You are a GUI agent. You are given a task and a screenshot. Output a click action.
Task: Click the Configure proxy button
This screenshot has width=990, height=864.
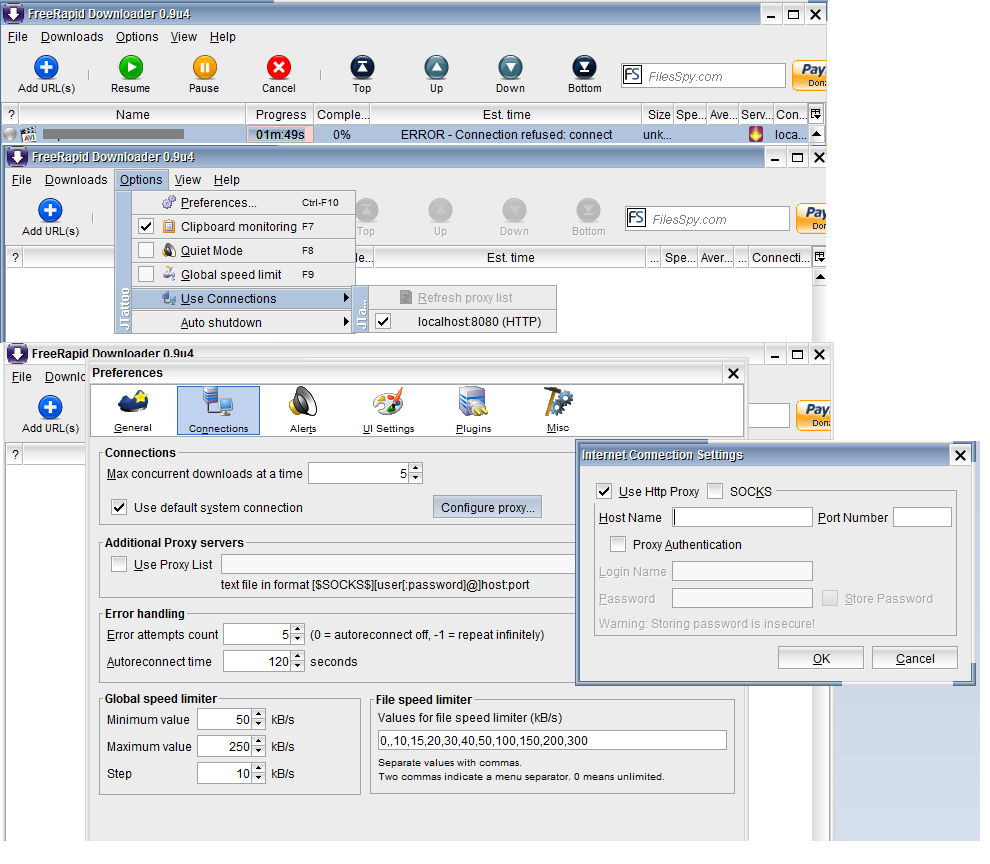[x=488, y=508]
